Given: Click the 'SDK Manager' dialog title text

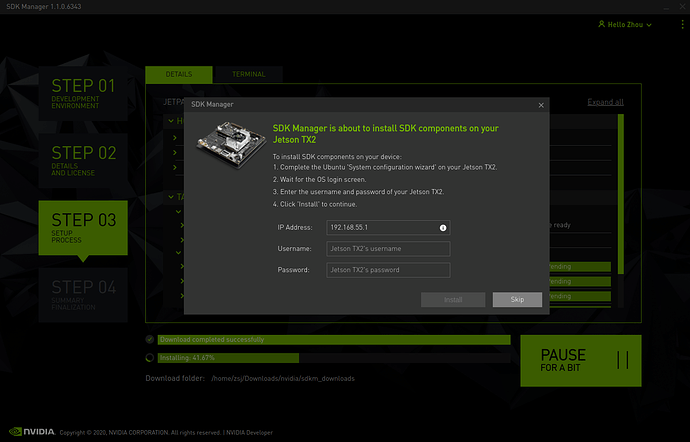Looking at the screenshot, I should (212, 104).
